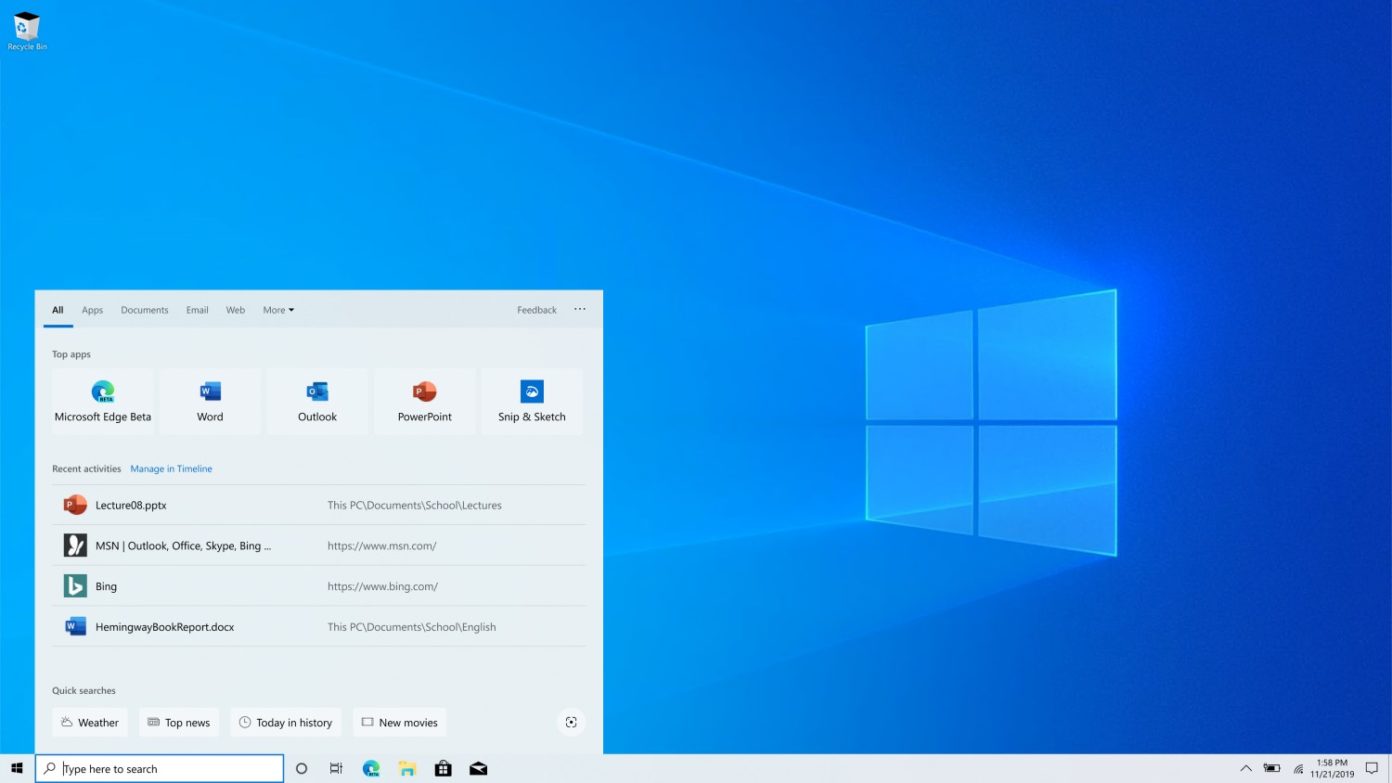
Task: Open Manage in Timeline
Action: (x=170, y=468)
